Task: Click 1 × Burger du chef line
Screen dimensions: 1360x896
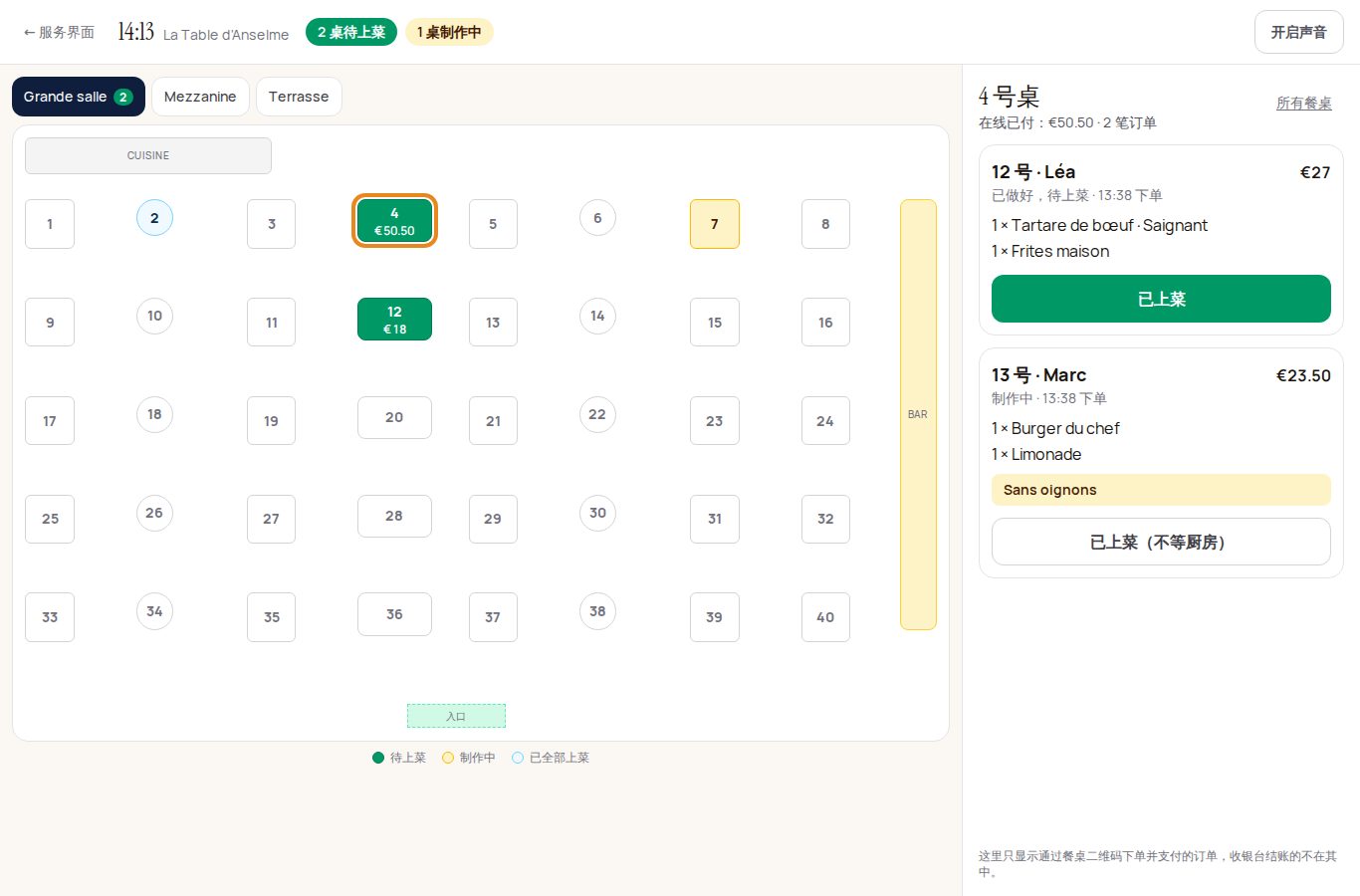Action: click(1055, 428)
